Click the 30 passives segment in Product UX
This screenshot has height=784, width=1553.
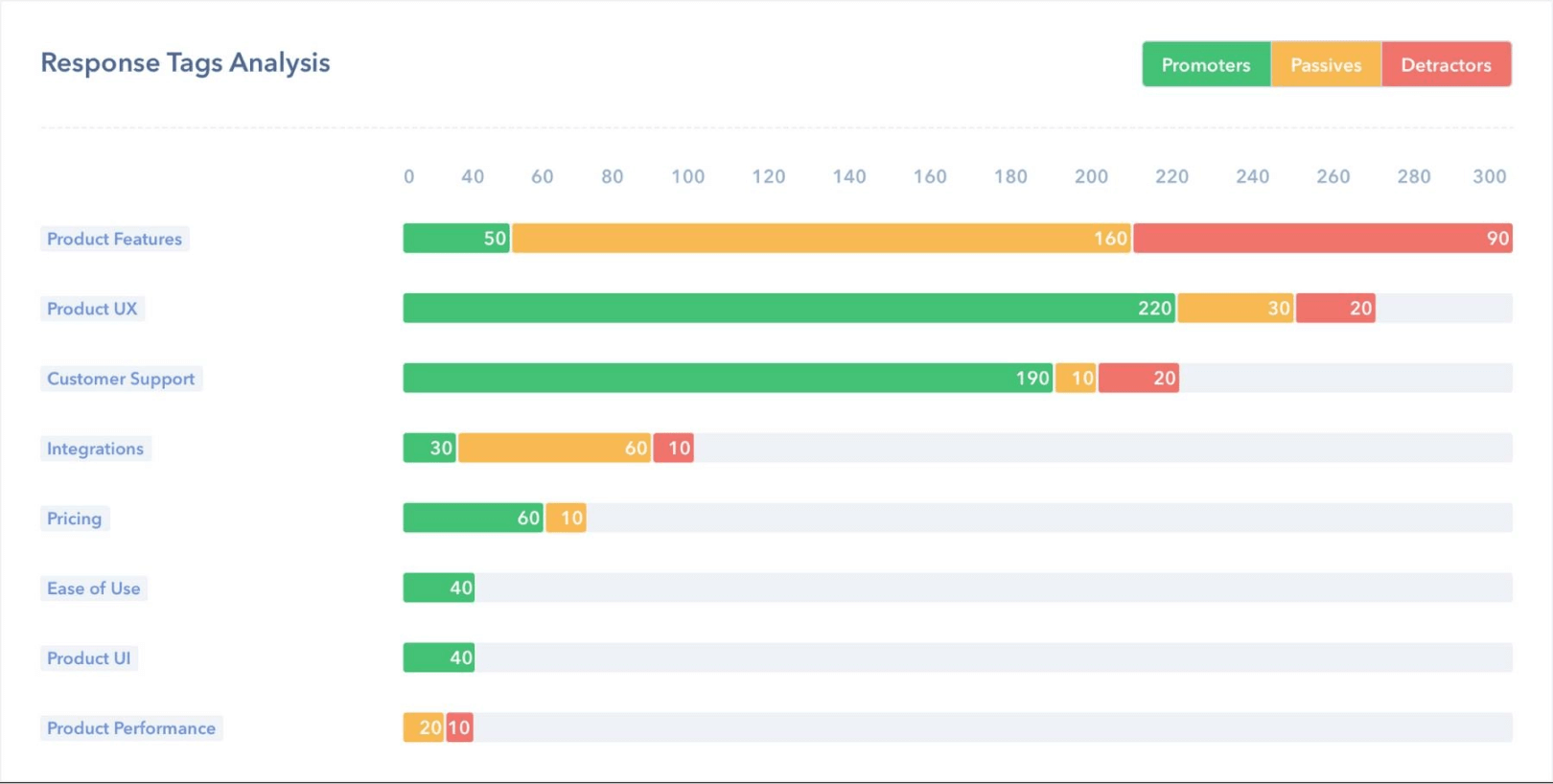point(1235,309)
